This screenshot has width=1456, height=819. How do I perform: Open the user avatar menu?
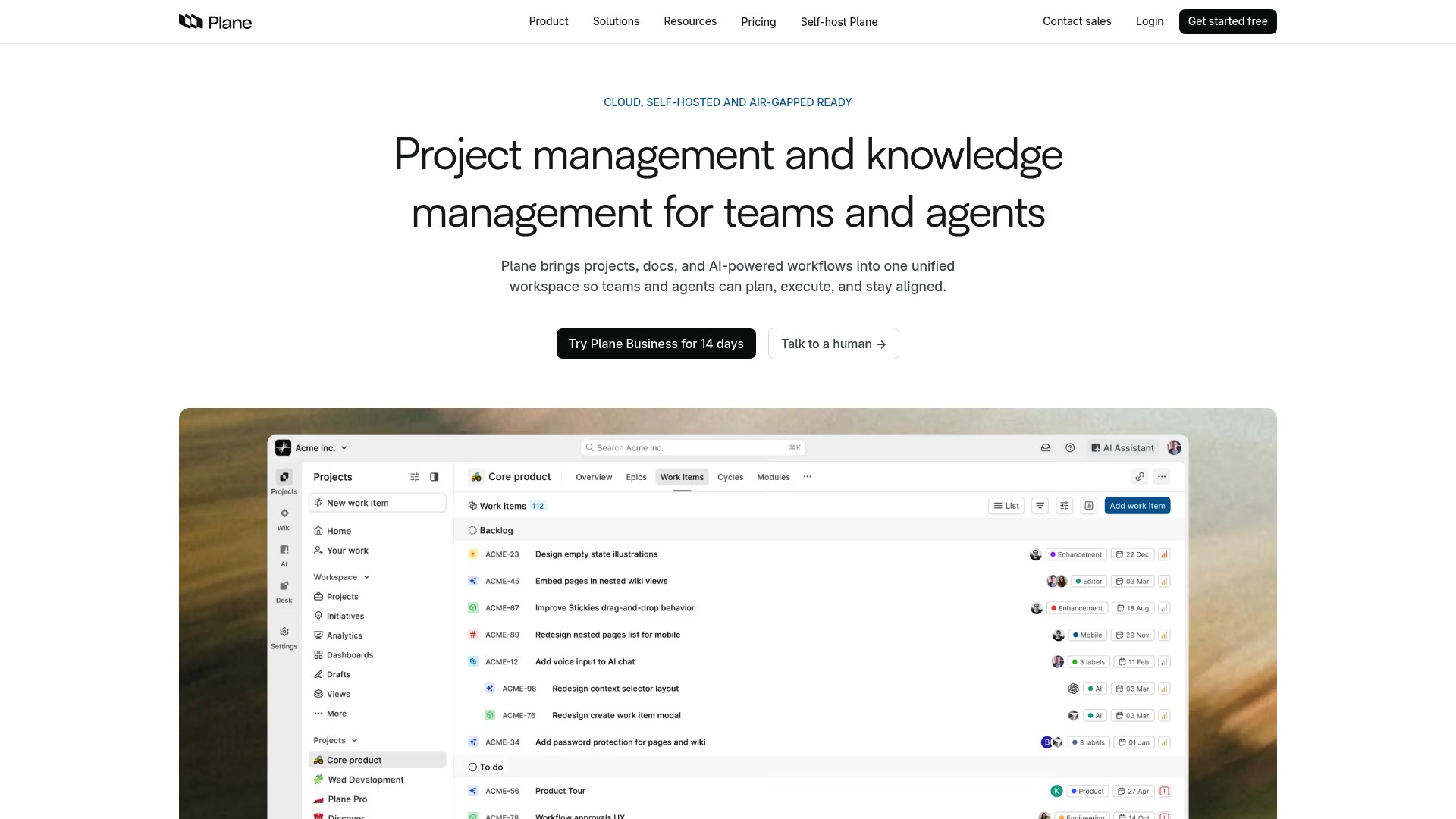click(x=1174, y=448)
